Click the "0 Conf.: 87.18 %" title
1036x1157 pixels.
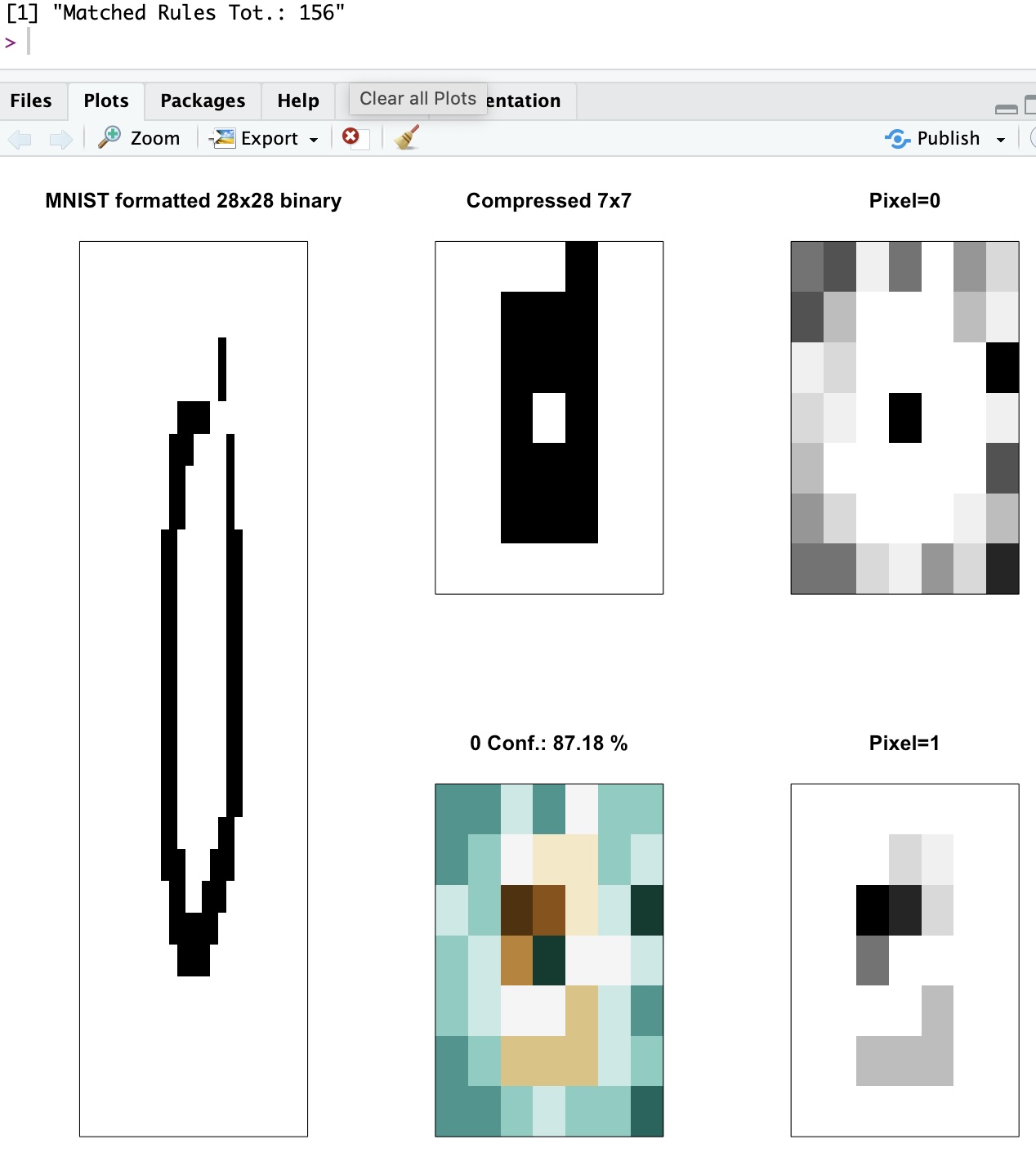(x=549, y=744)
